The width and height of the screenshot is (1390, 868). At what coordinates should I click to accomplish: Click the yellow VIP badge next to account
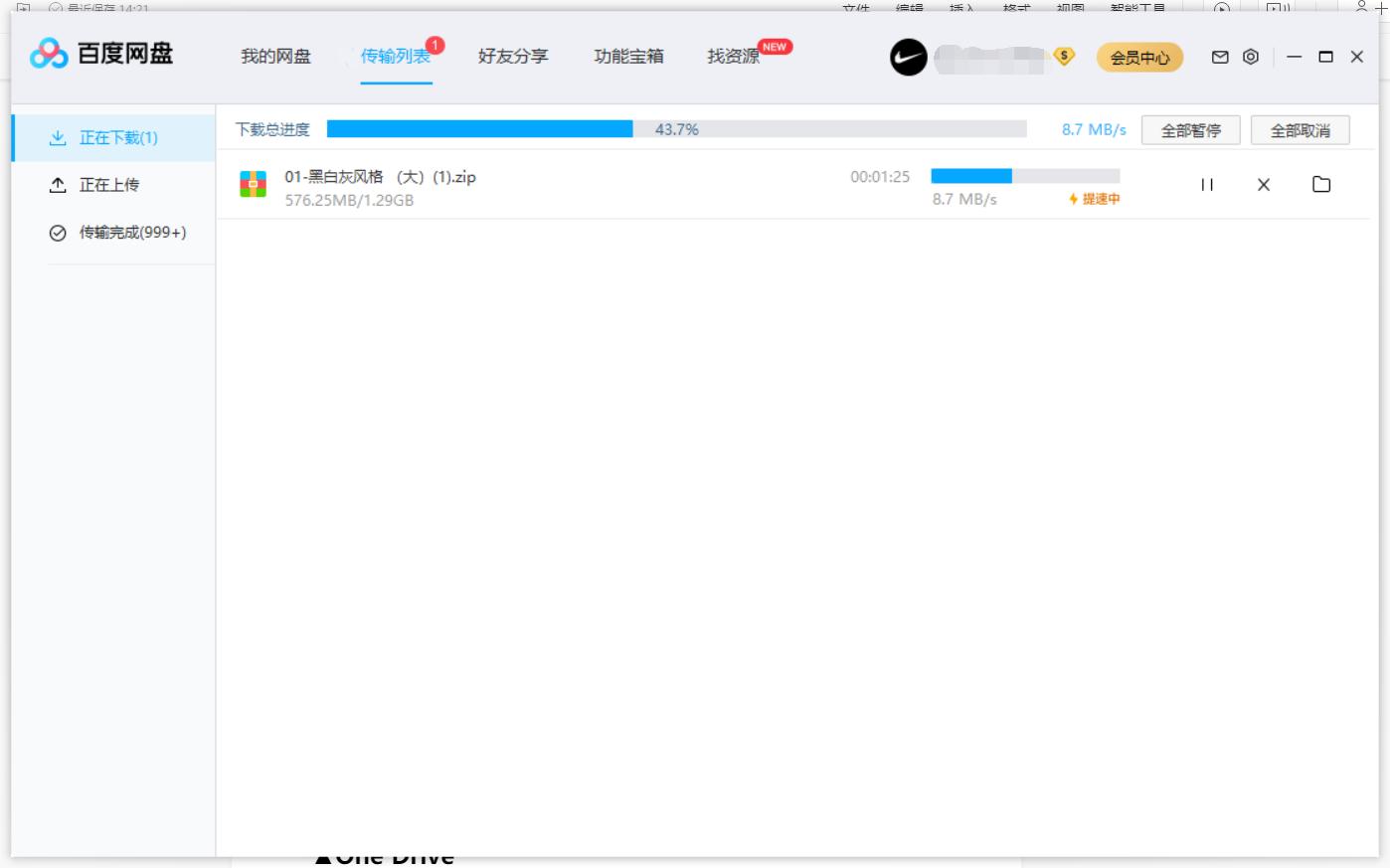1062,59
